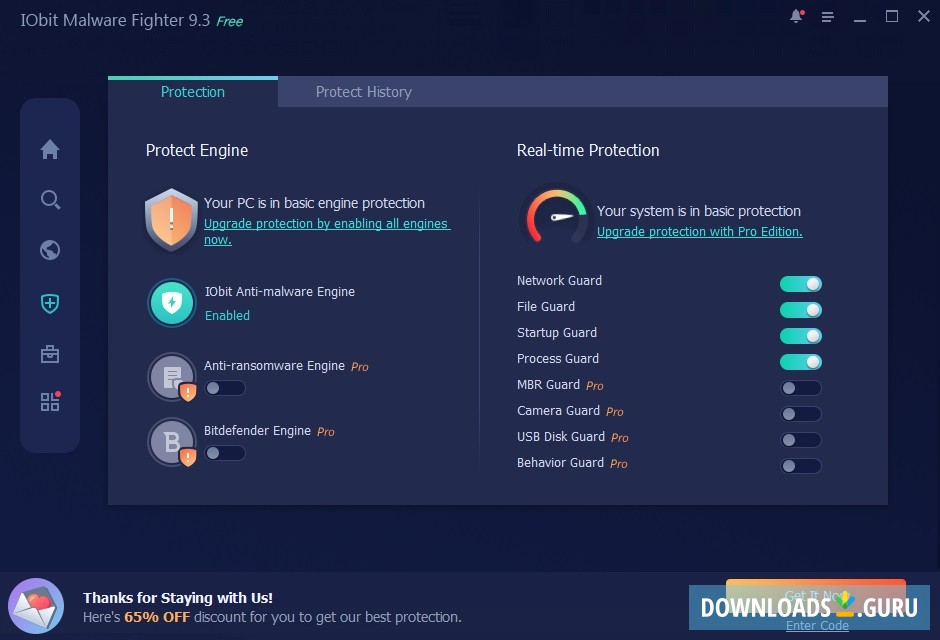
Task: Select the Security Guard shield icon in sidebar
Action: (x=50, y=303)
